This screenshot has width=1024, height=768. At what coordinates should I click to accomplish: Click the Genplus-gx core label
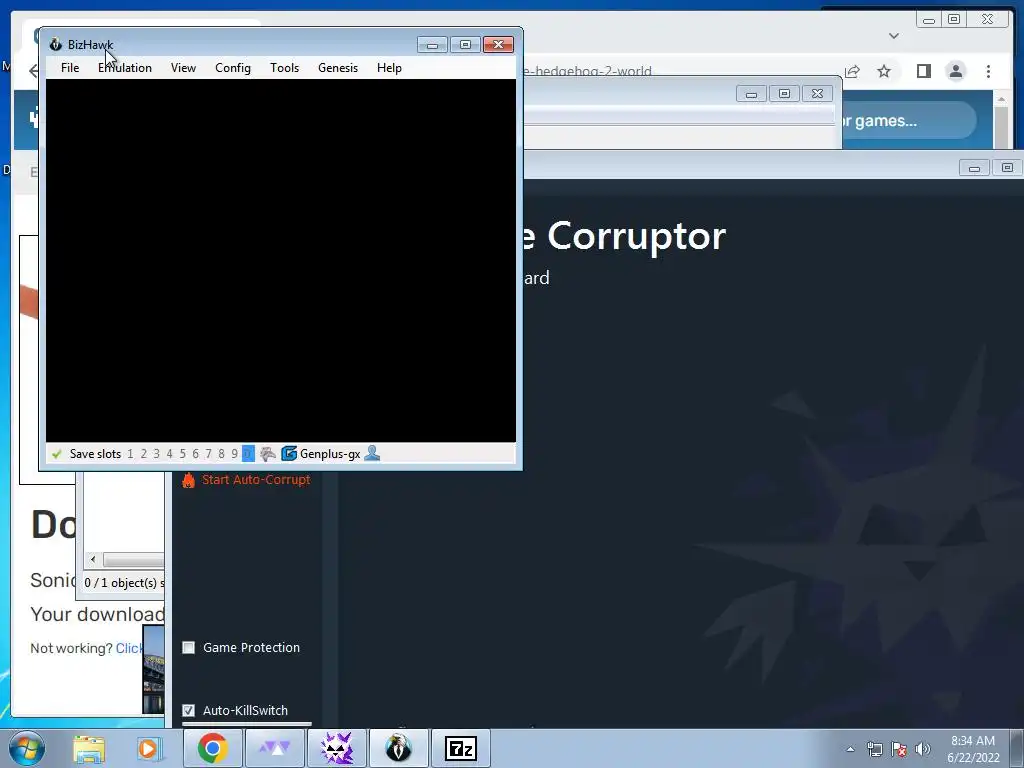tap(330, 454)
